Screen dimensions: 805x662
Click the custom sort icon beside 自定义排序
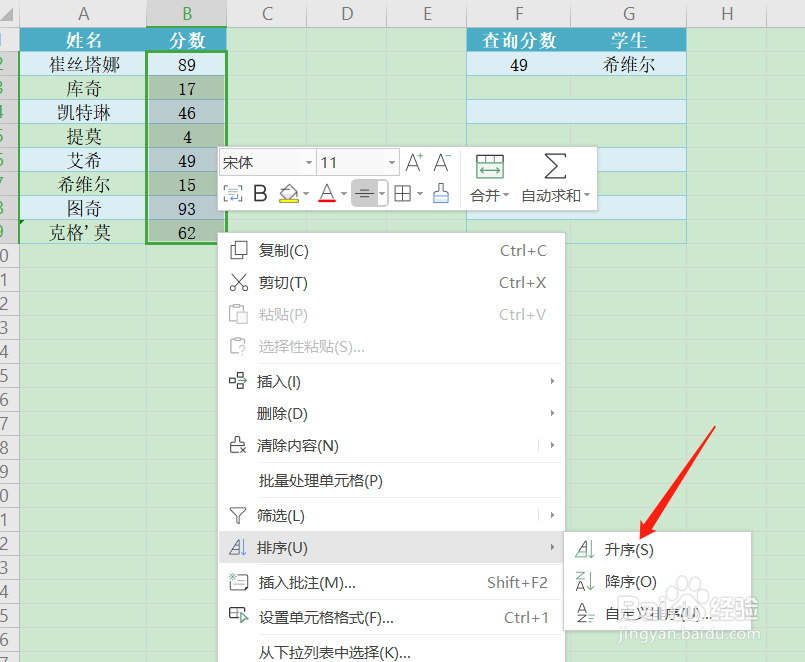tap(585, 613)
